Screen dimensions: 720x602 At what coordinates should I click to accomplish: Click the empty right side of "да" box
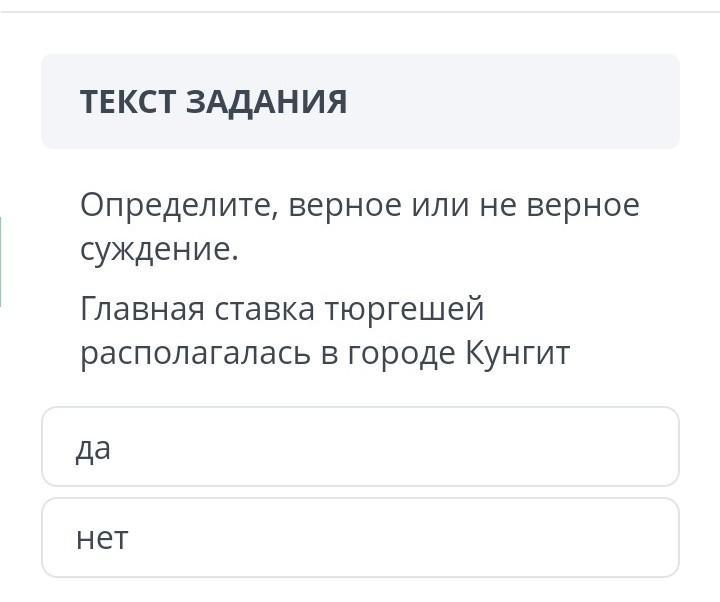point(560,447)
